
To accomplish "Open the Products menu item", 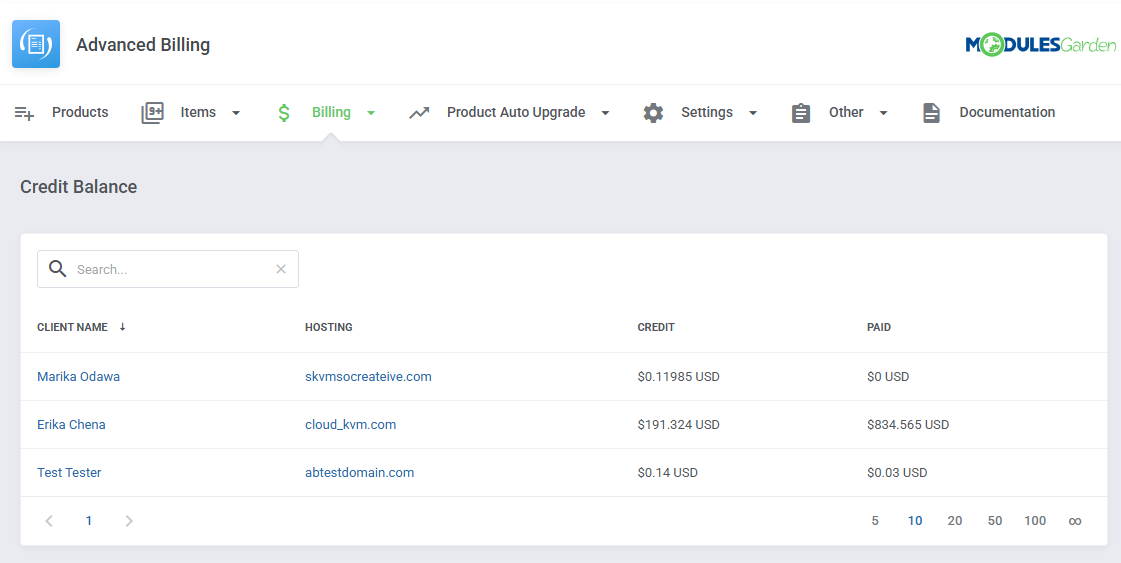I will tap(80, 113).
